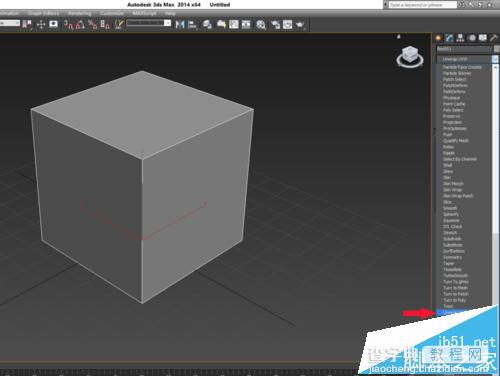Choose Turn to Mesh modifier
The height and width of the screenshot is (376, 500).
pos(455,288)
